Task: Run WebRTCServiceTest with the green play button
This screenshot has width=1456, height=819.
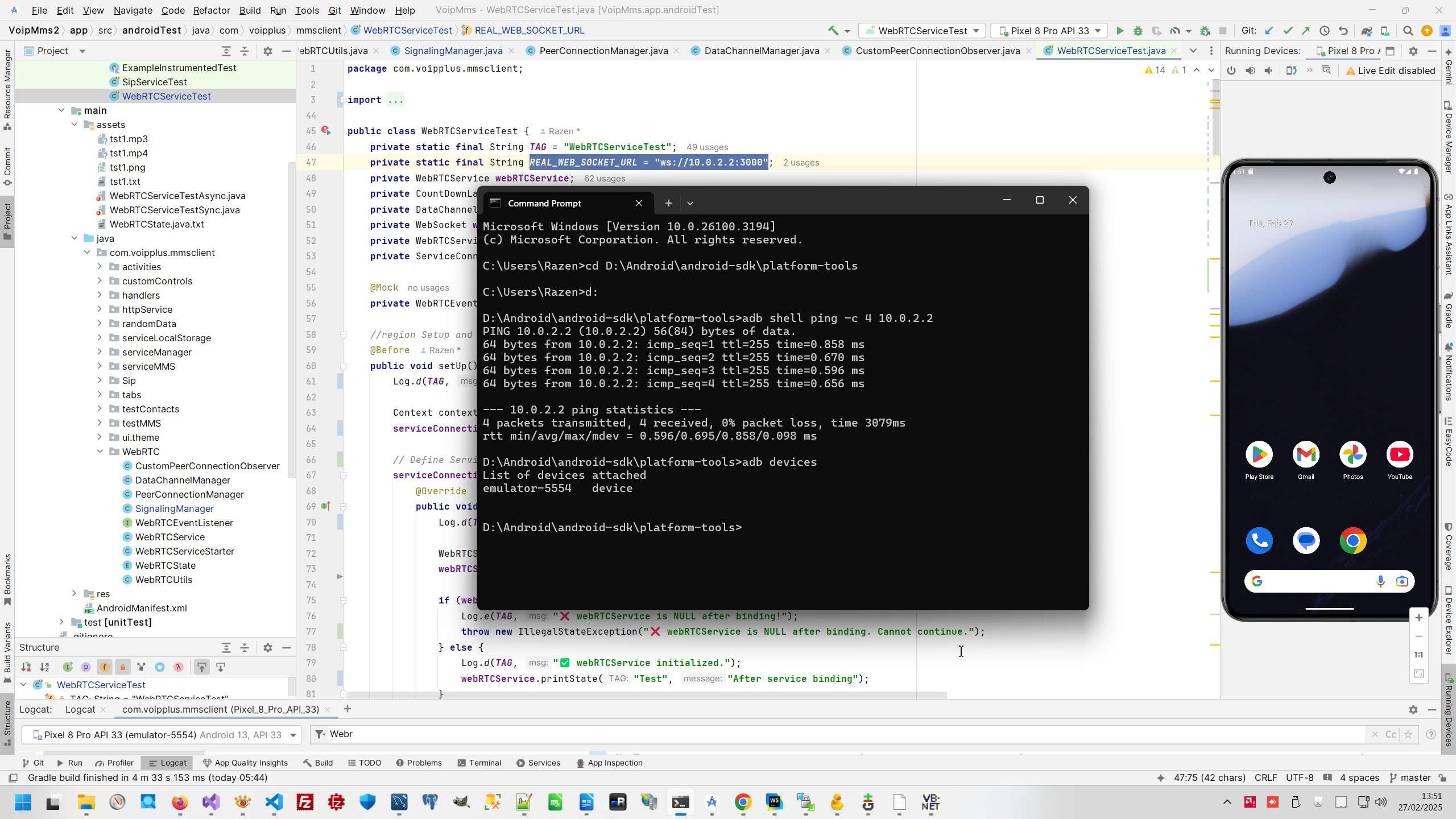Action: click(x=1120, y=31)
